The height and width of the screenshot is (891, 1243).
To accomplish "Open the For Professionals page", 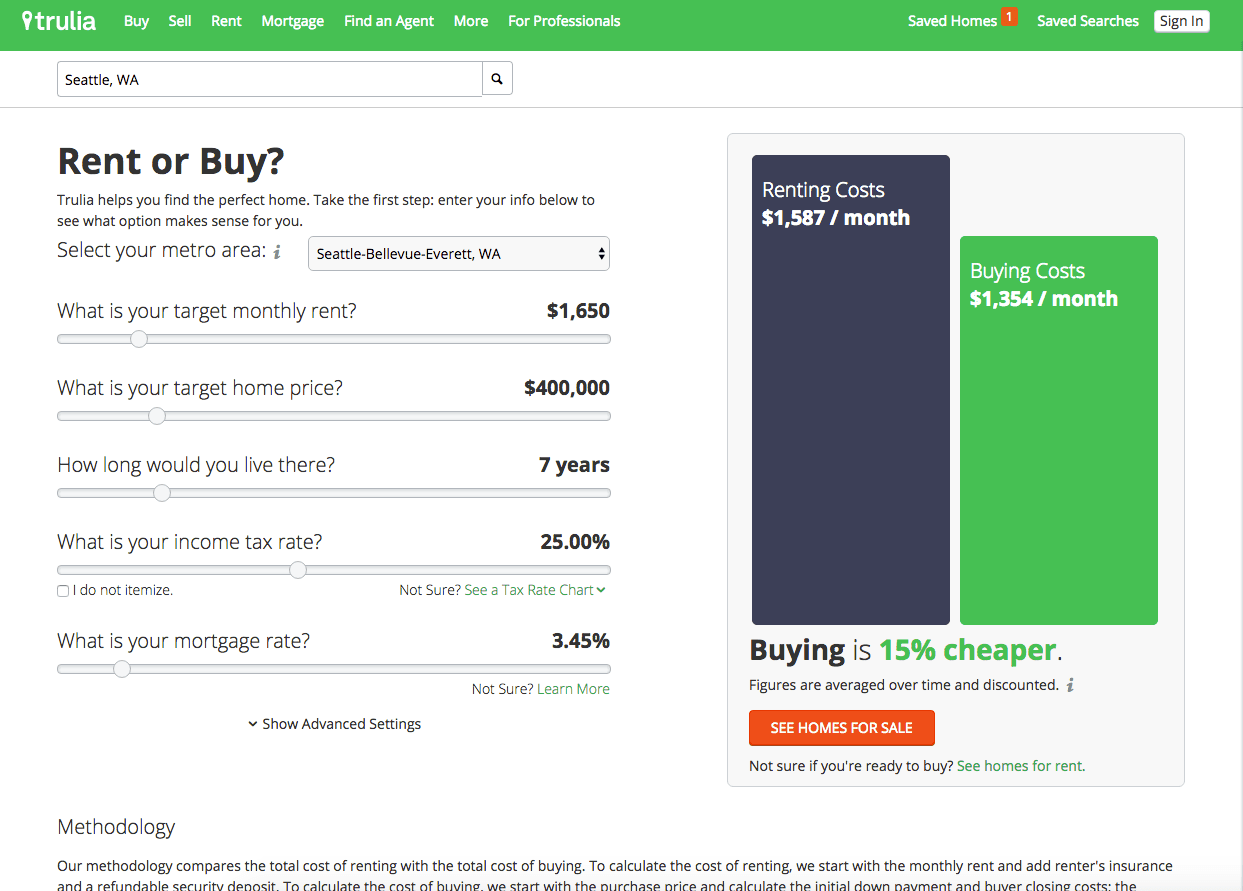I will pyautogui.click(x=564, y=21).
